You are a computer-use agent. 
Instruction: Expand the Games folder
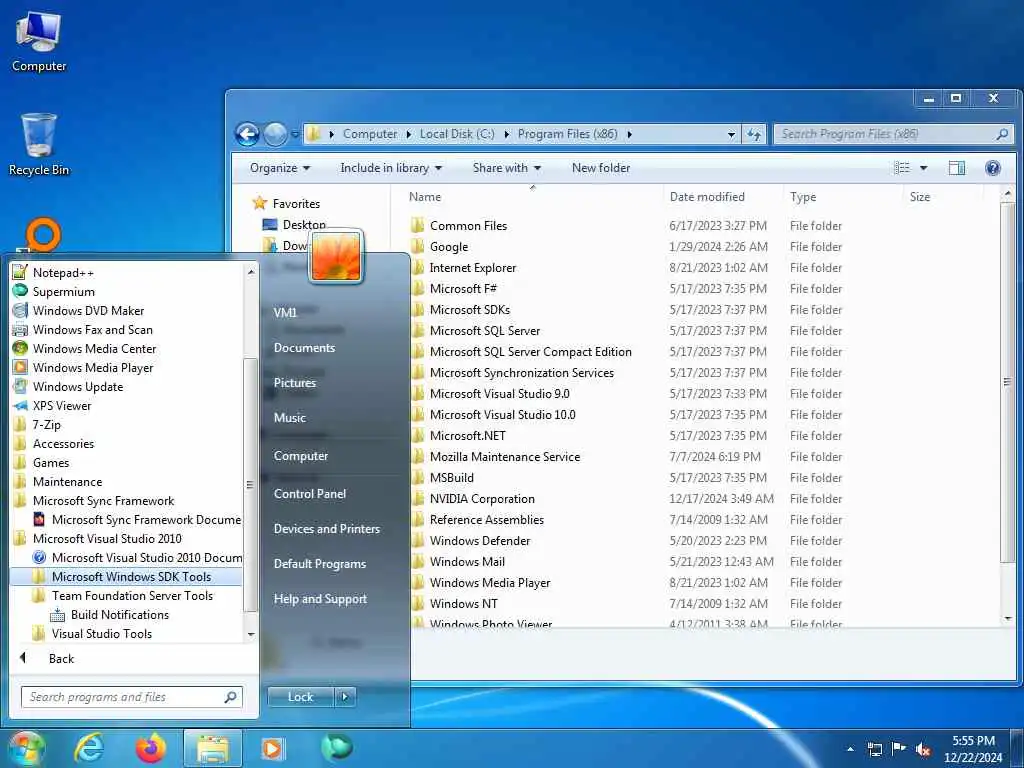51,462
